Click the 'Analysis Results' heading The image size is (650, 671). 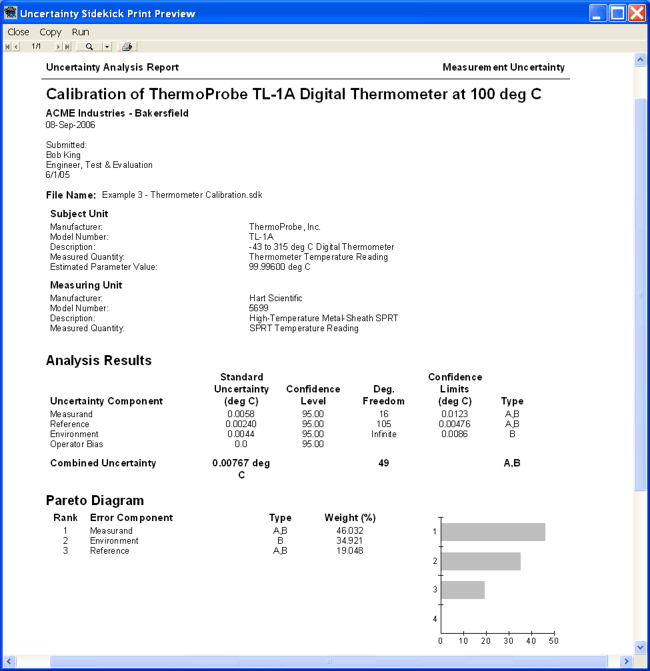pos(99,360)
